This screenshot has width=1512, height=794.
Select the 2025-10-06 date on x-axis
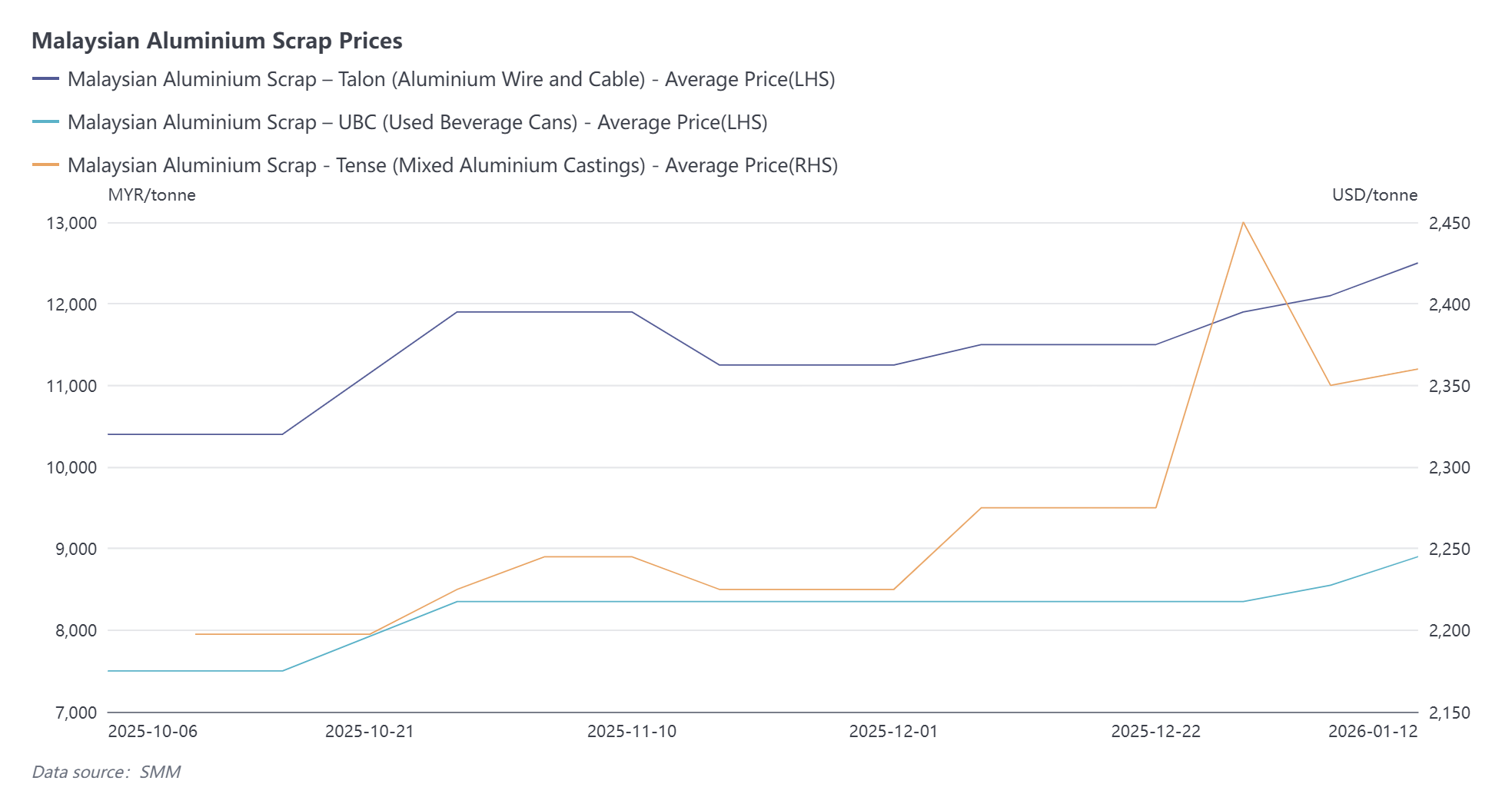click(x=152, y=731)
